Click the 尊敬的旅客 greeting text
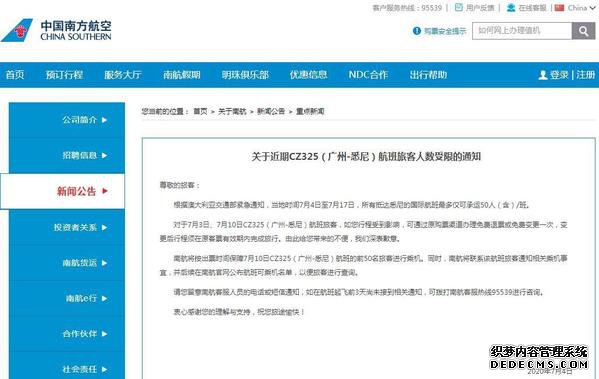The width and height of the screenshot is (599, 379). [x=180, y=185]
